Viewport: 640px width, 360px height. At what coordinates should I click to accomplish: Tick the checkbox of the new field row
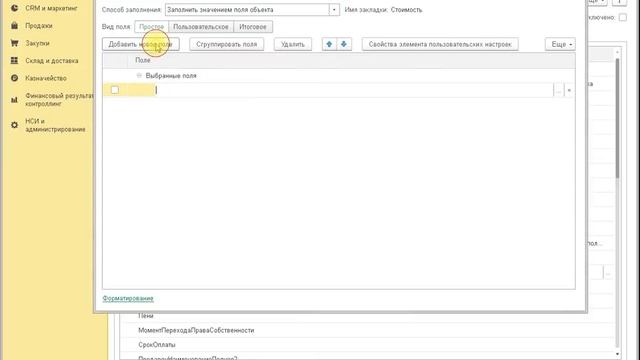click(x=115, y=90)
